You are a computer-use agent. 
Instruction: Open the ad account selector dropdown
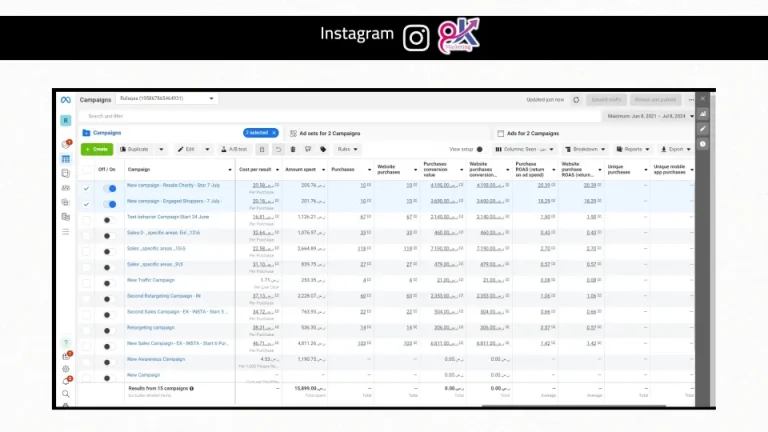[x=166, y=98]
